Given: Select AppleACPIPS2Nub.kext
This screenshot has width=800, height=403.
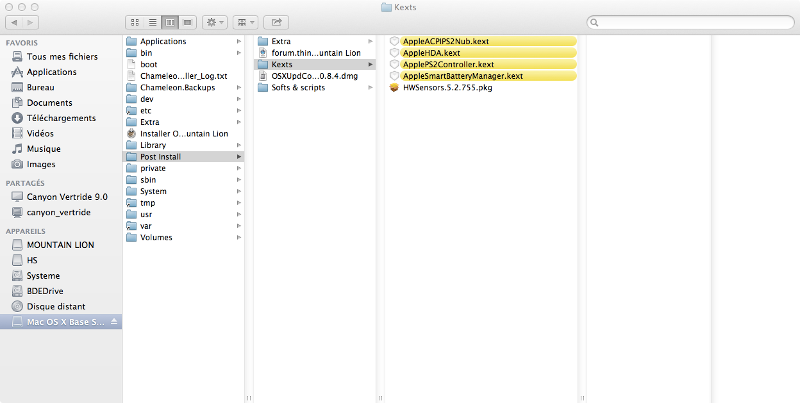Looking at the screenshot, I should click(x=482, y=41).
